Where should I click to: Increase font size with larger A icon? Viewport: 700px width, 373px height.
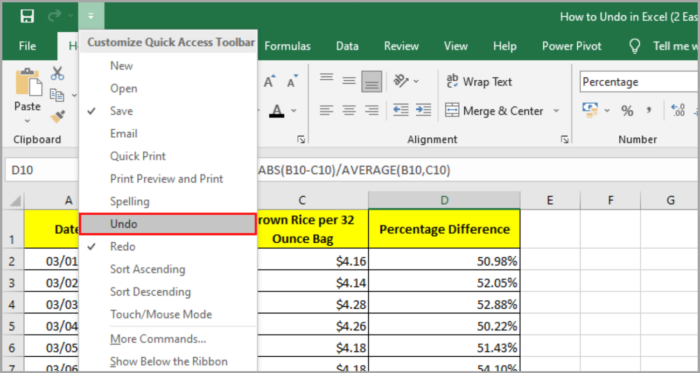point(270,82)
